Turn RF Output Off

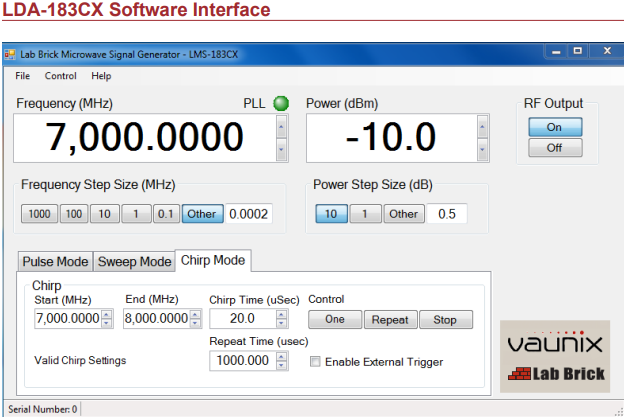coord(555,148)
